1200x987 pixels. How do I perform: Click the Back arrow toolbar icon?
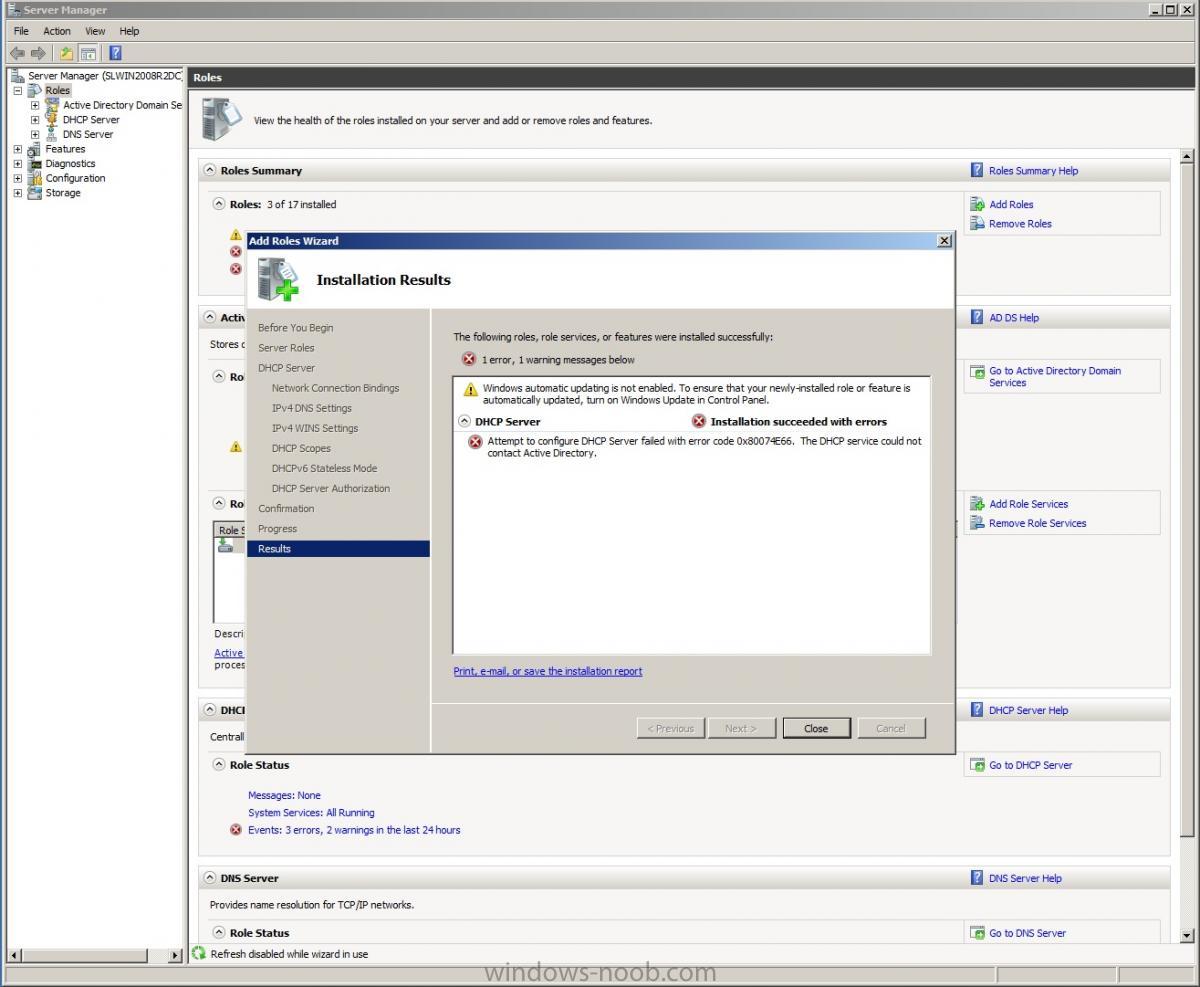[x=17, y=53]
